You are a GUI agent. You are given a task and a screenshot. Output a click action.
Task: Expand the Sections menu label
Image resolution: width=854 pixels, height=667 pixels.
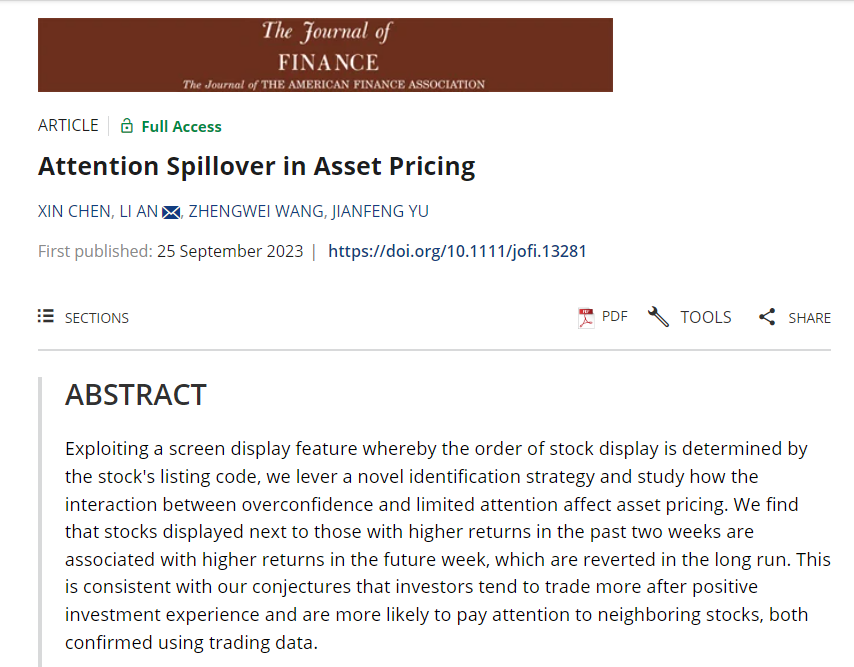97,318
